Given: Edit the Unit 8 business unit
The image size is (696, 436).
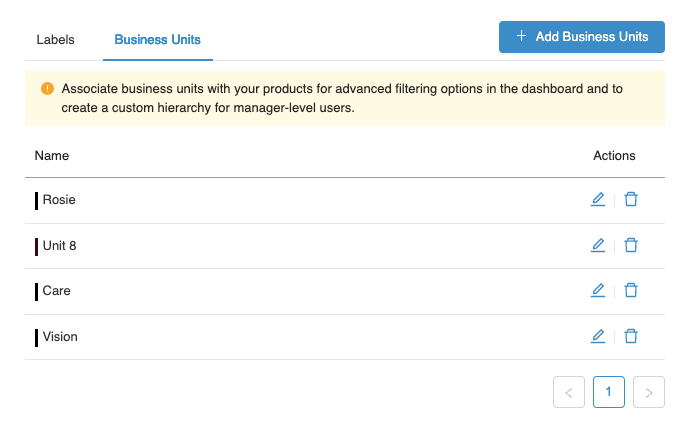Looking at the screenshot, I should pos(598,245).
